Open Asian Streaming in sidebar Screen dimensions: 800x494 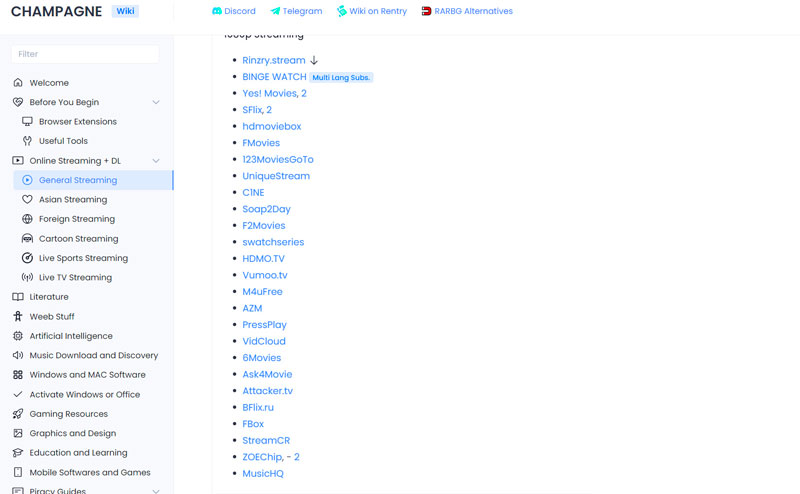point(73,200)
